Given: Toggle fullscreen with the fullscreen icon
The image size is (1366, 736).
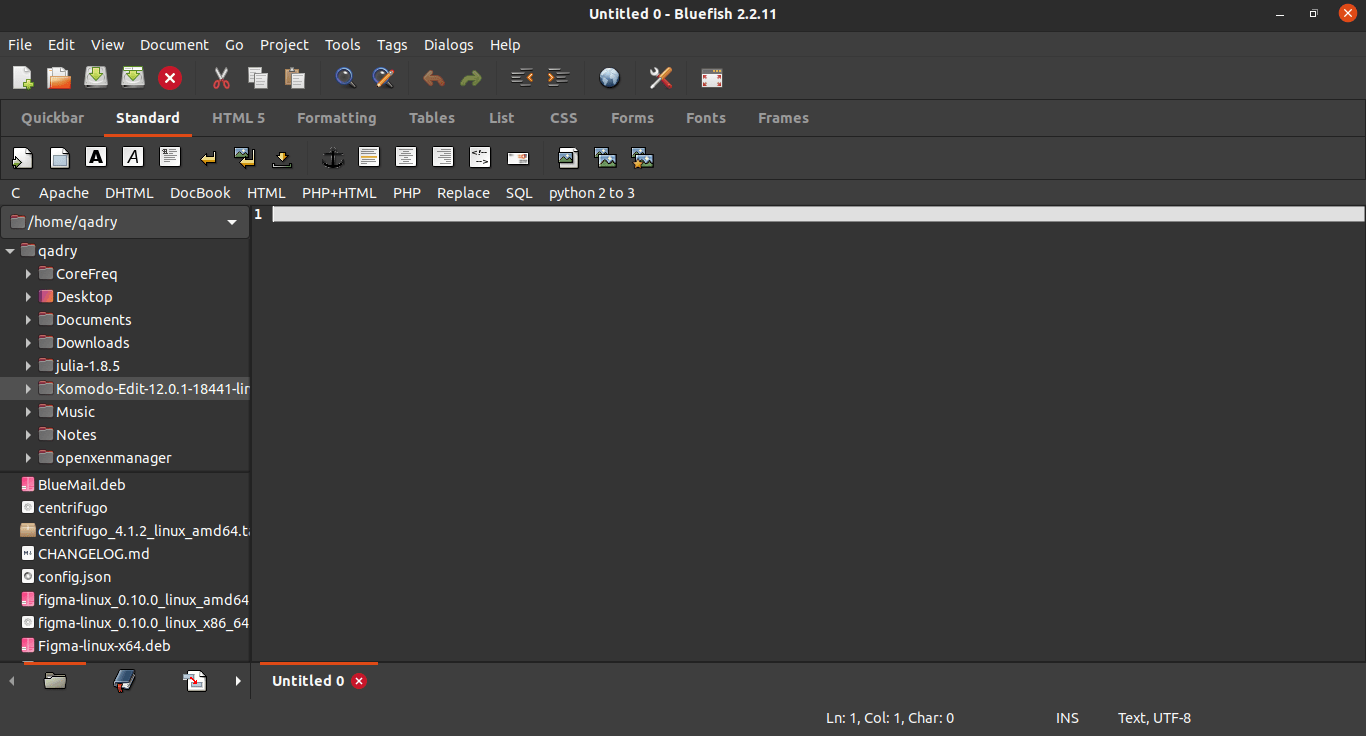Looking at the screenshot, I should (x=711, y=78).
